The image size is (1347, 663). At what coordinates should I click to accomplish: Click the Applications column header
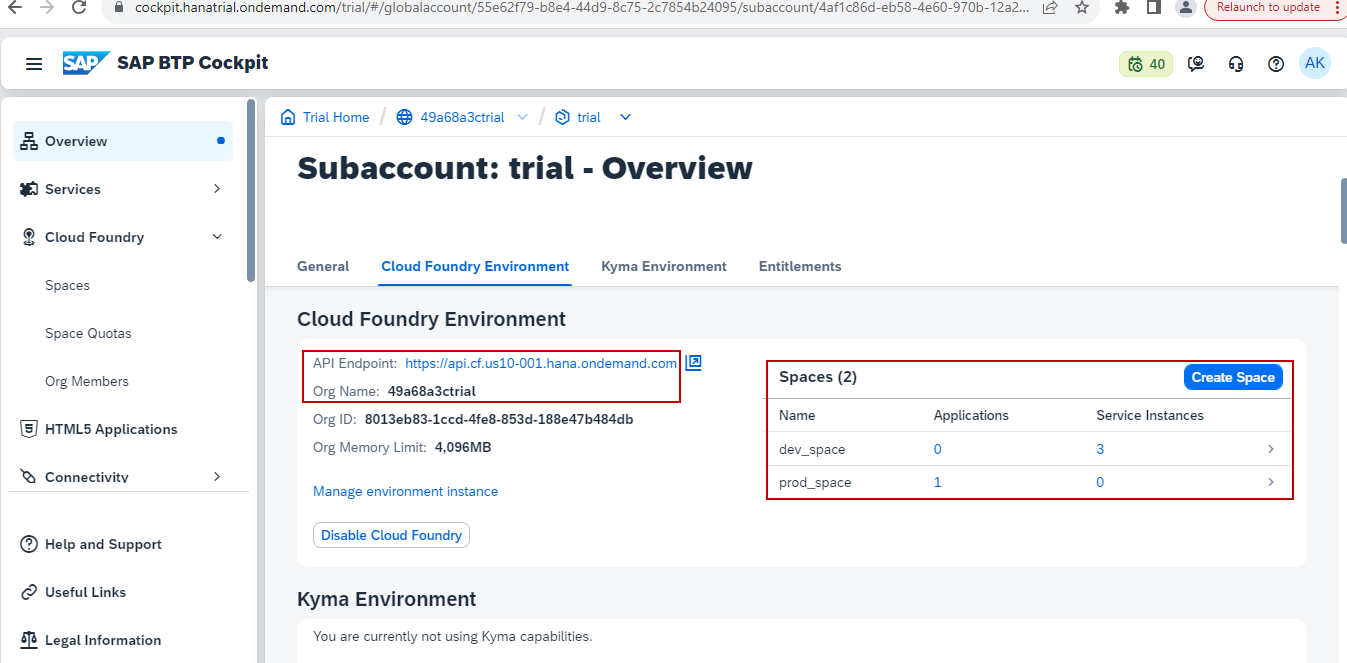point(971,415)
